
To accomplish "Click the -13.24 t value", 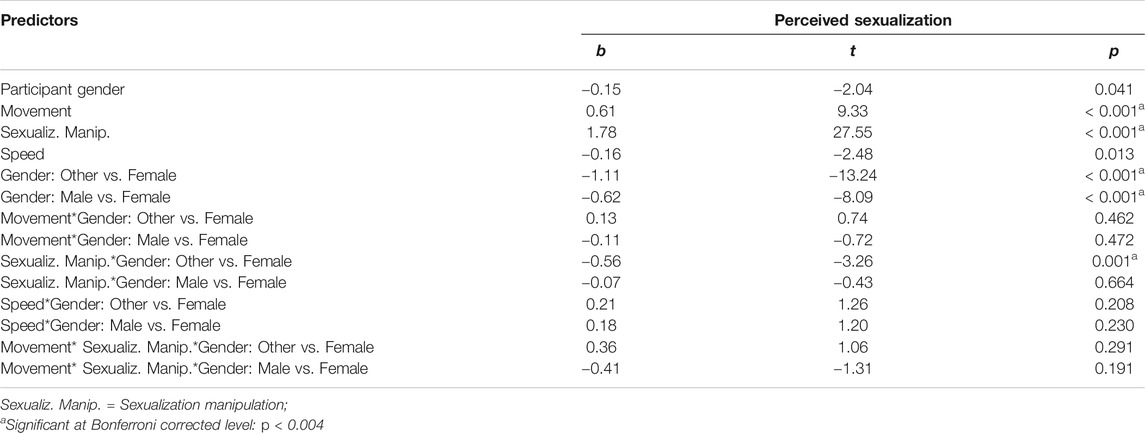I will point(864,175).
